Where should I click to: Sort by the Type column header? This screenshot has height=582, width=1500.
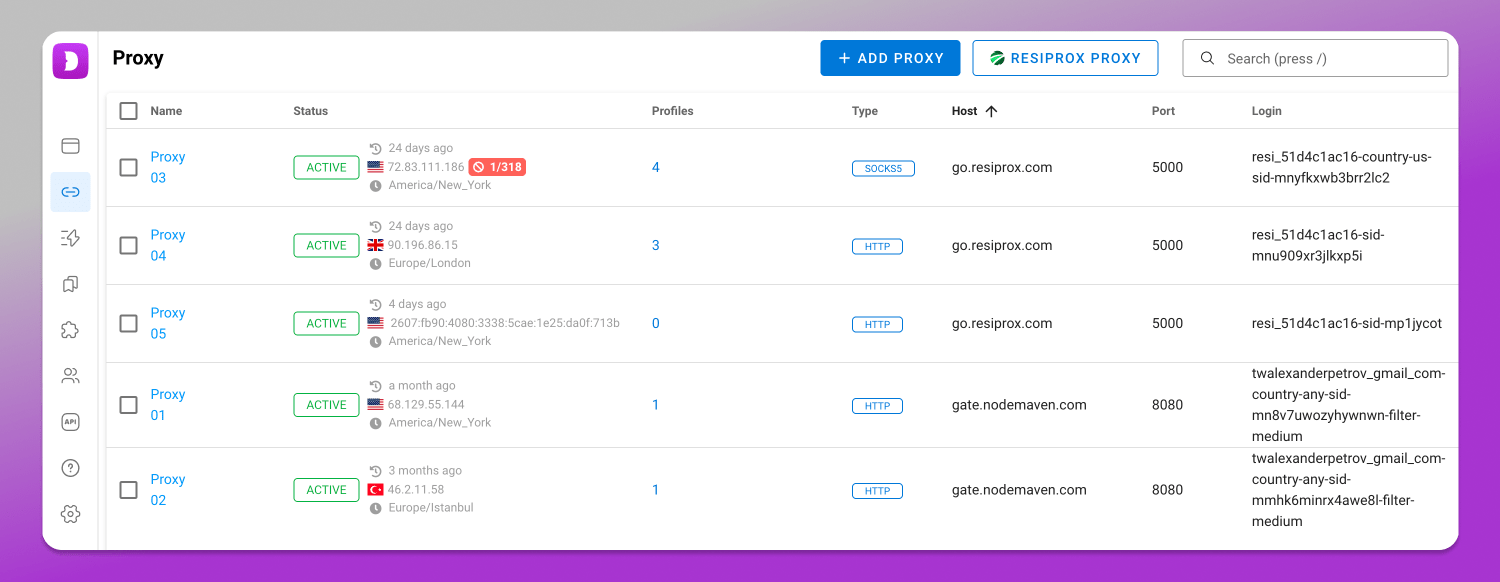pyautogui.click(x=865, y=111)
